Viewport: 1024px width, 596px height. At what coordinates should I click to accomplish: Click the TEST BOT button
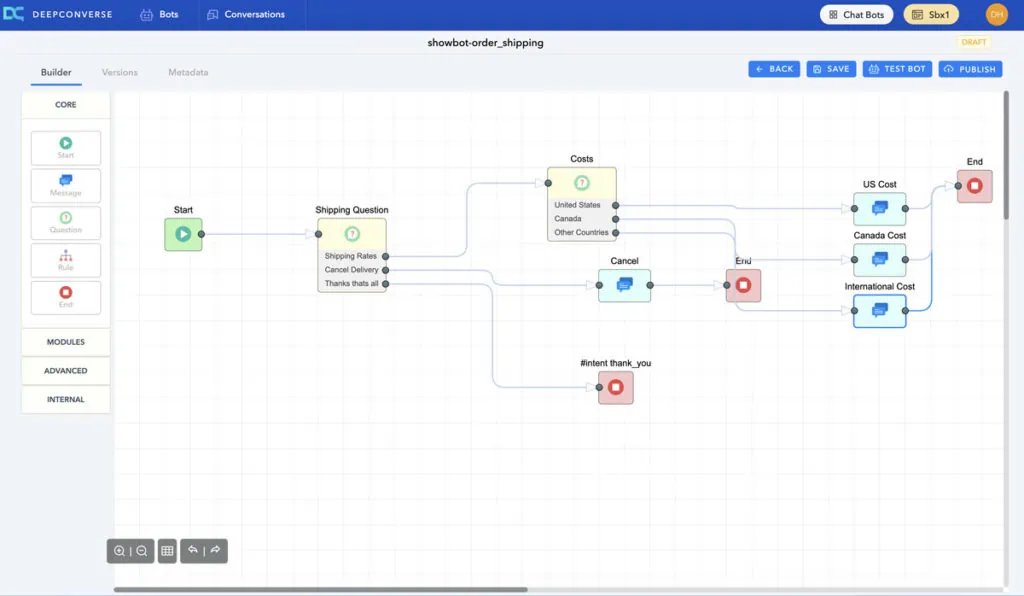897,69
